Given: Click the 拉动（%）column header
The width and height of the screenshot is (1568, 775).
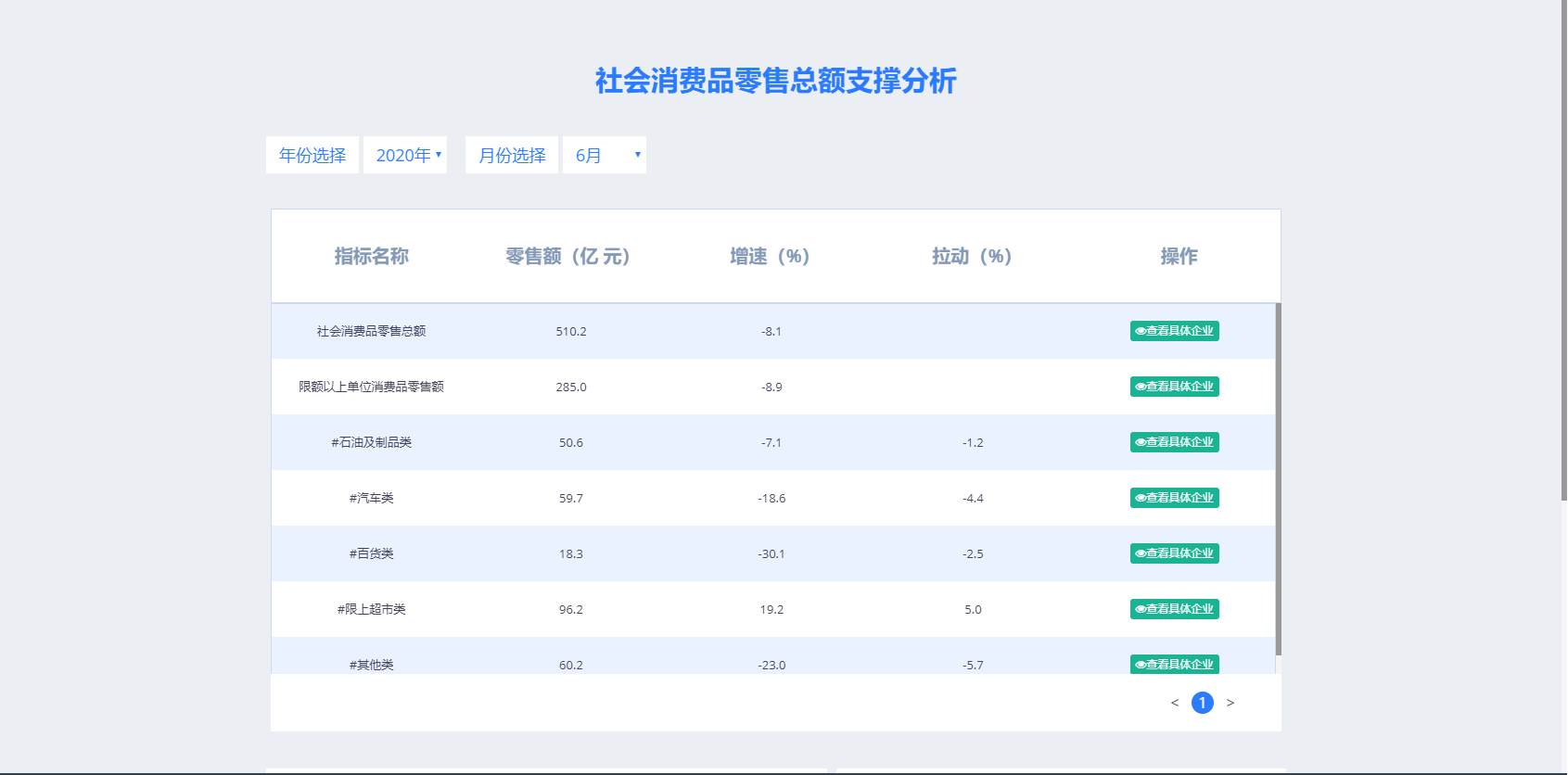Looking at the screenshot, I should pos(972,256).
